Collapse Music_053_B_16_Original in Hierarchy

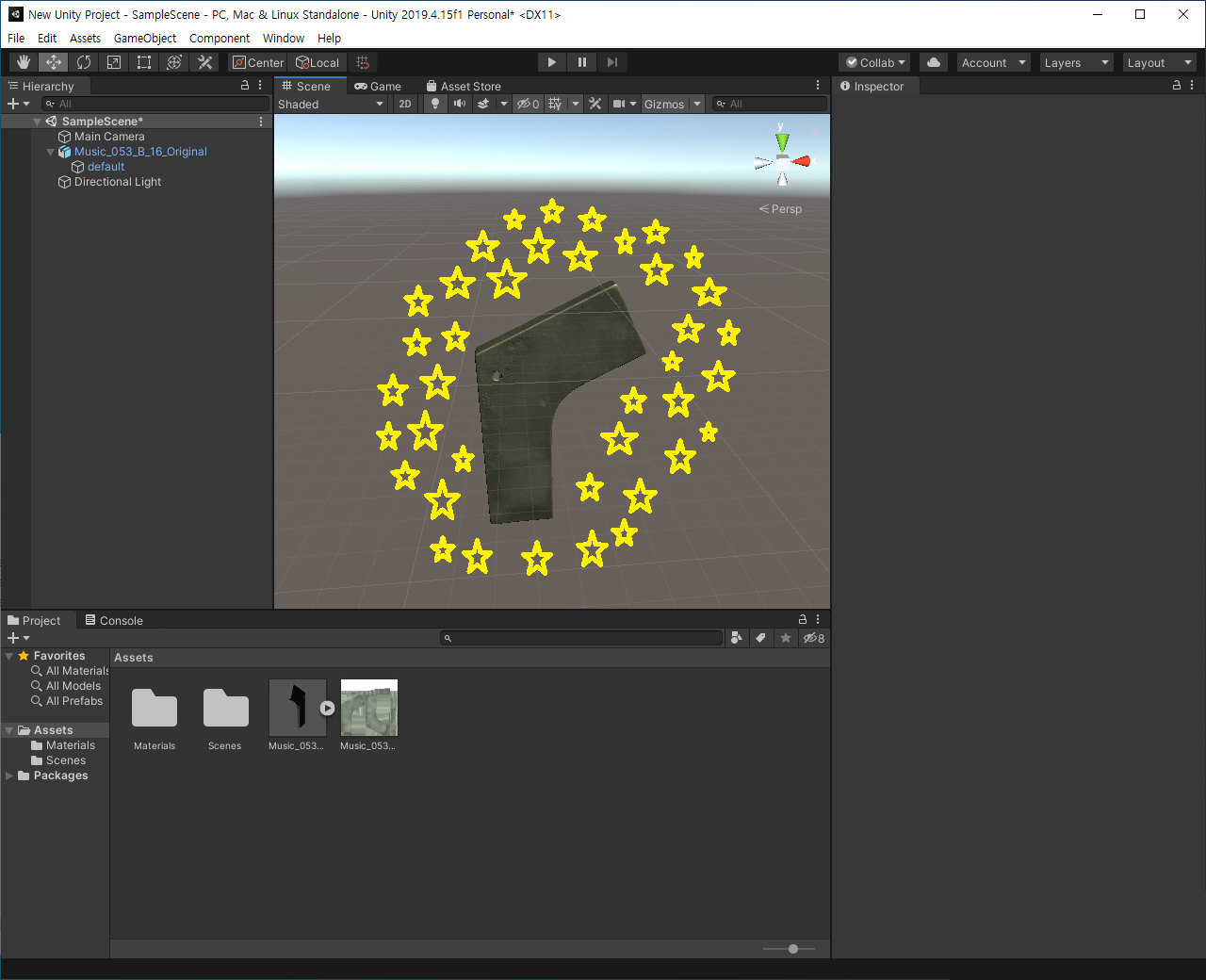51,152
